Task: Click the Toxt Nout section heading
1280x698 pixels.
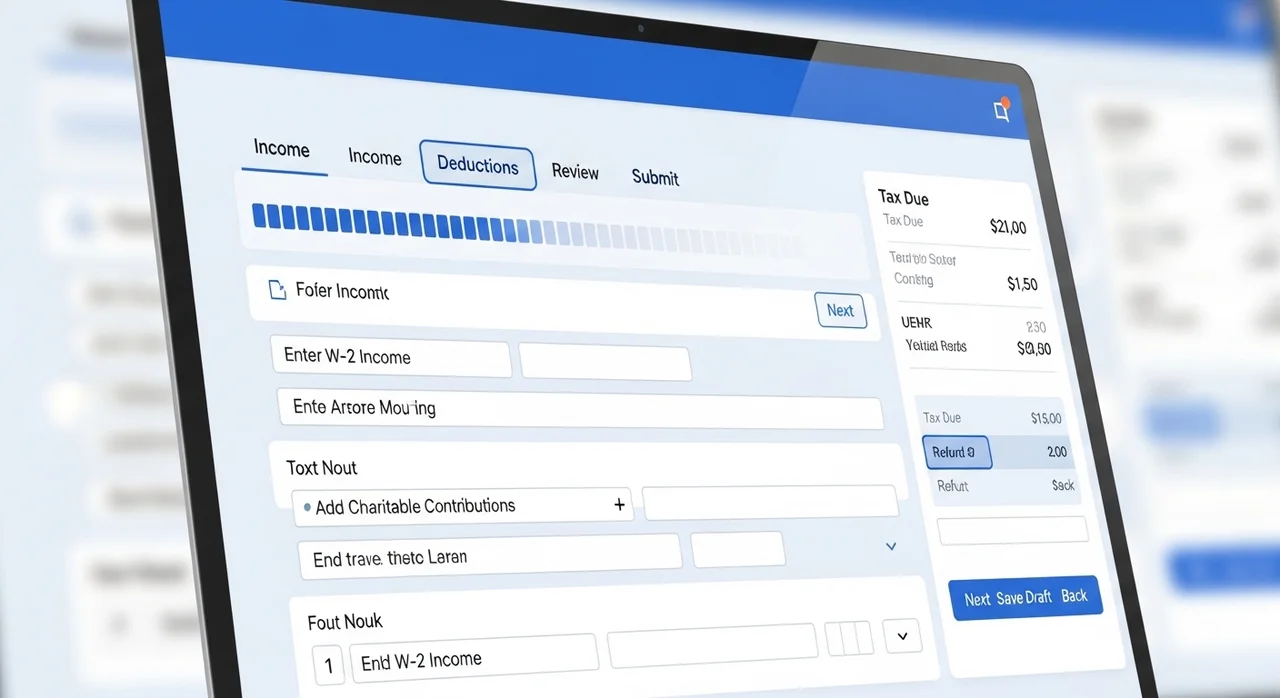Action: (x=321, y=468)
